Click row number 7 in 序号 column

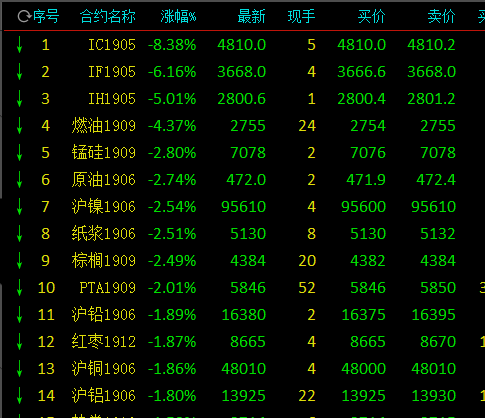point(46,207)
